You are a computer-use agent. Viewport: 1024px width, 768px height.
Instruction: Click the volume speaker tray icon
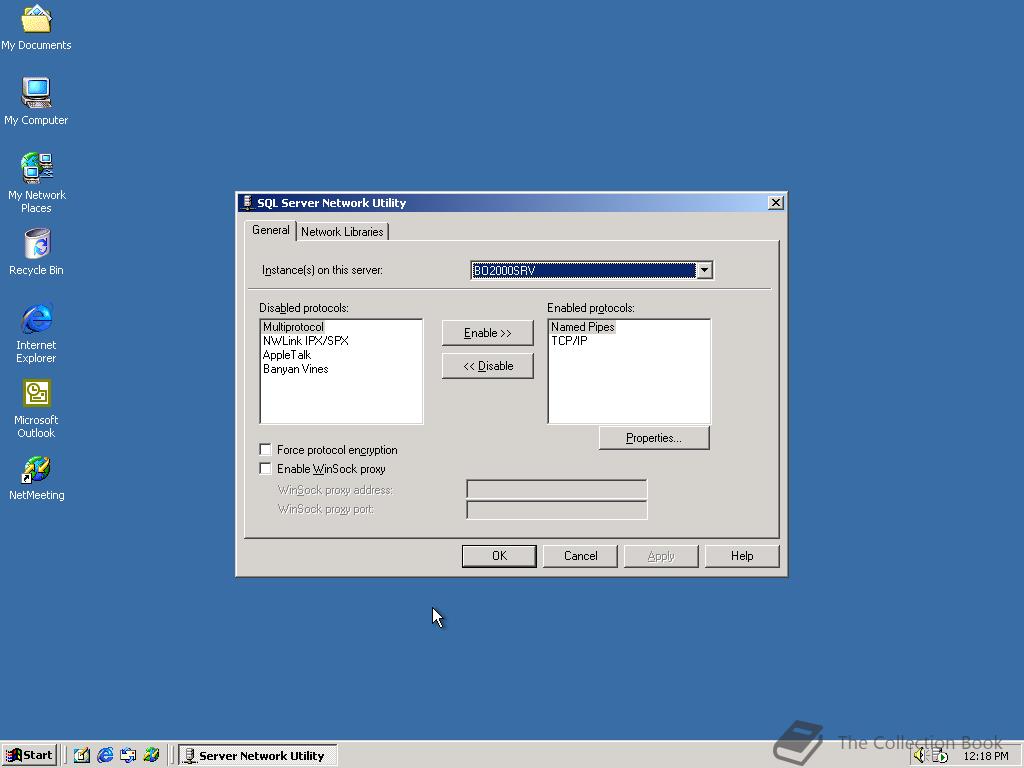point(920,756)
